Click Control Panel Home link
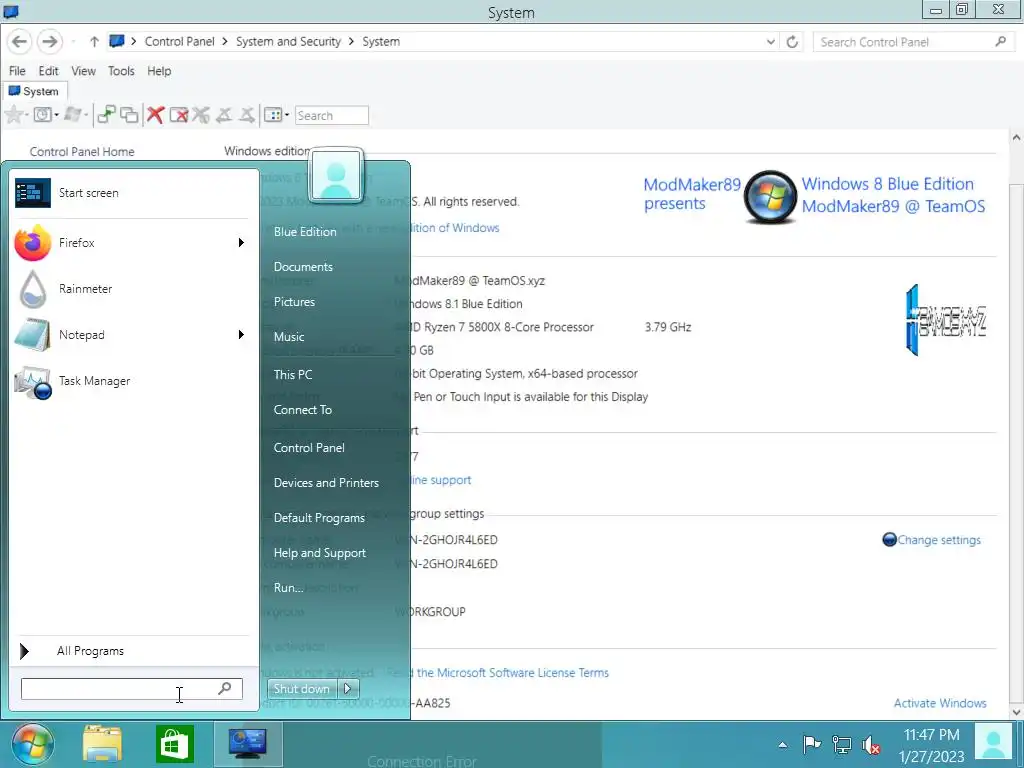The width and height of the screenshot is (1024, 768). coord(82,152)
